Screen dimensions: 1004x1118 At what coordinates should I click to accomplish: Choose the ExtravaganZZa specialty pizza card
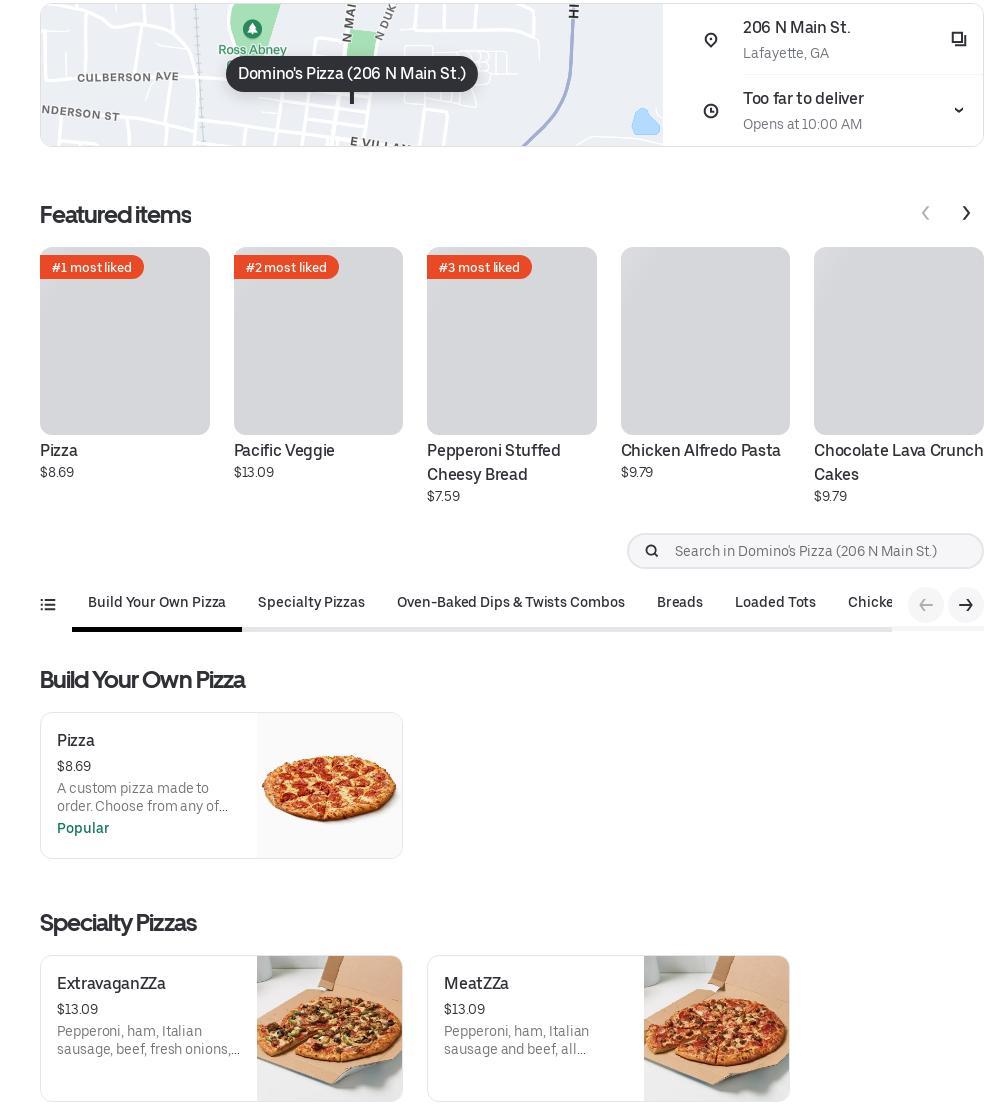pos(221,1028)
